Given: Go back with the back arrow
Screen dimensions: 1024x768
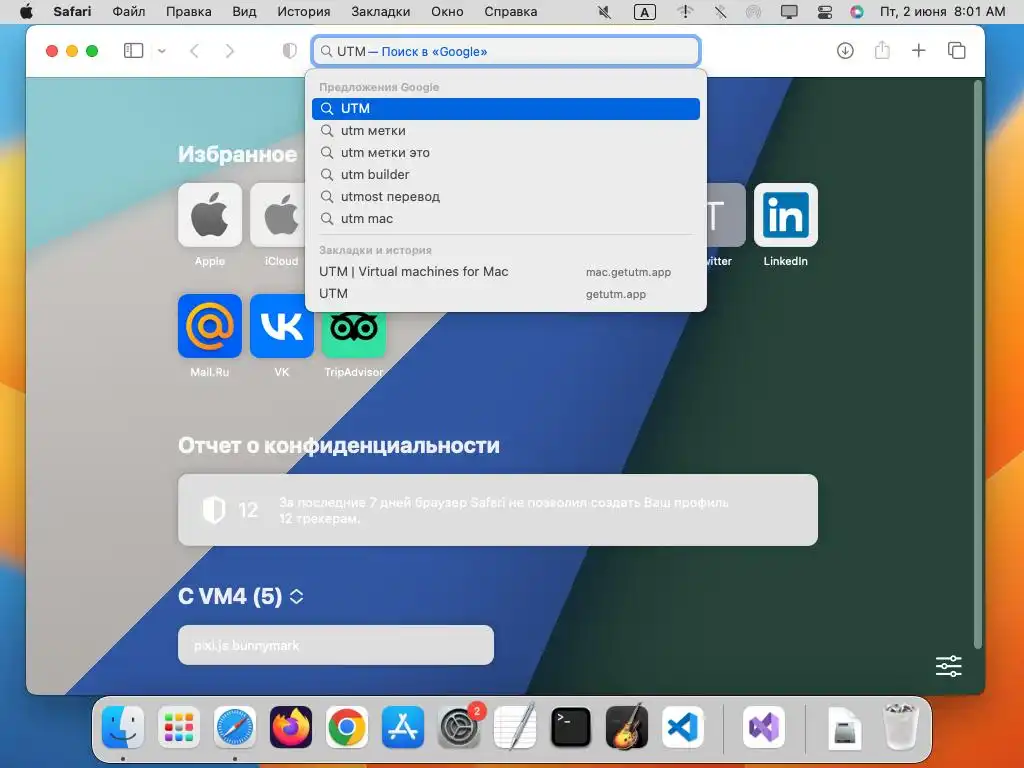Looking at the screenshot, I should pos(194,51).
